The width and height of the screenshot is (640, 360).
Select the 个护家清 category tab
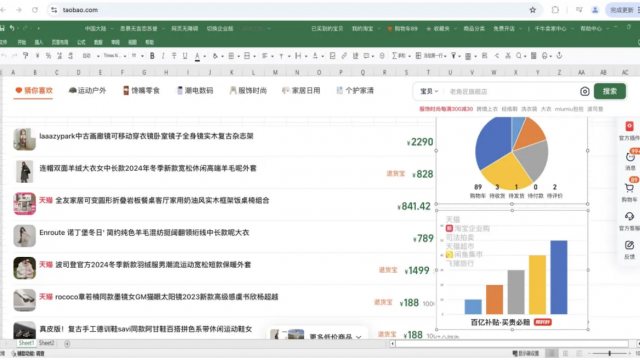click(355, 91)
